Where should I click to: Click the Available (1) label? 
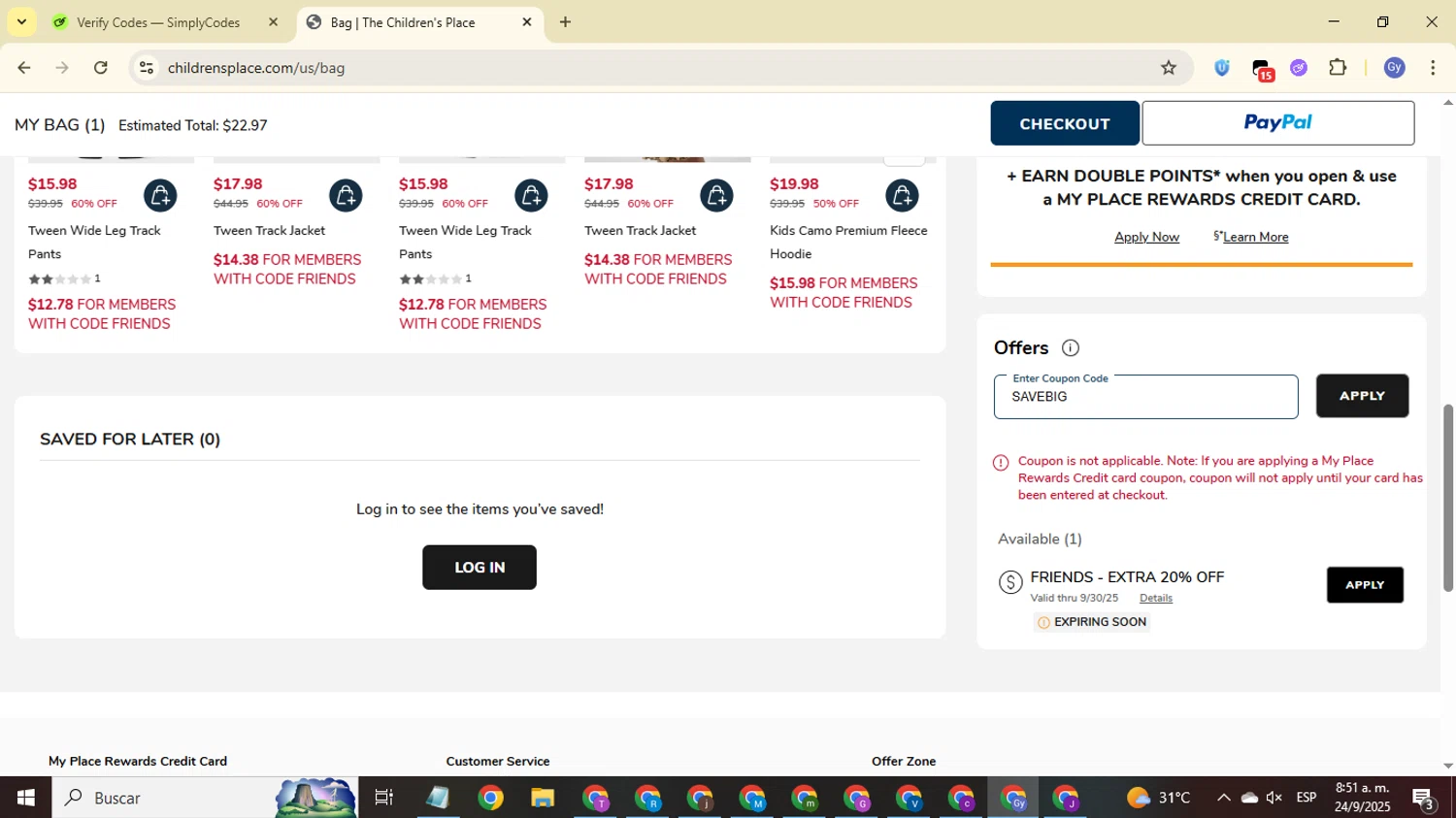(x=1040, y=540)
